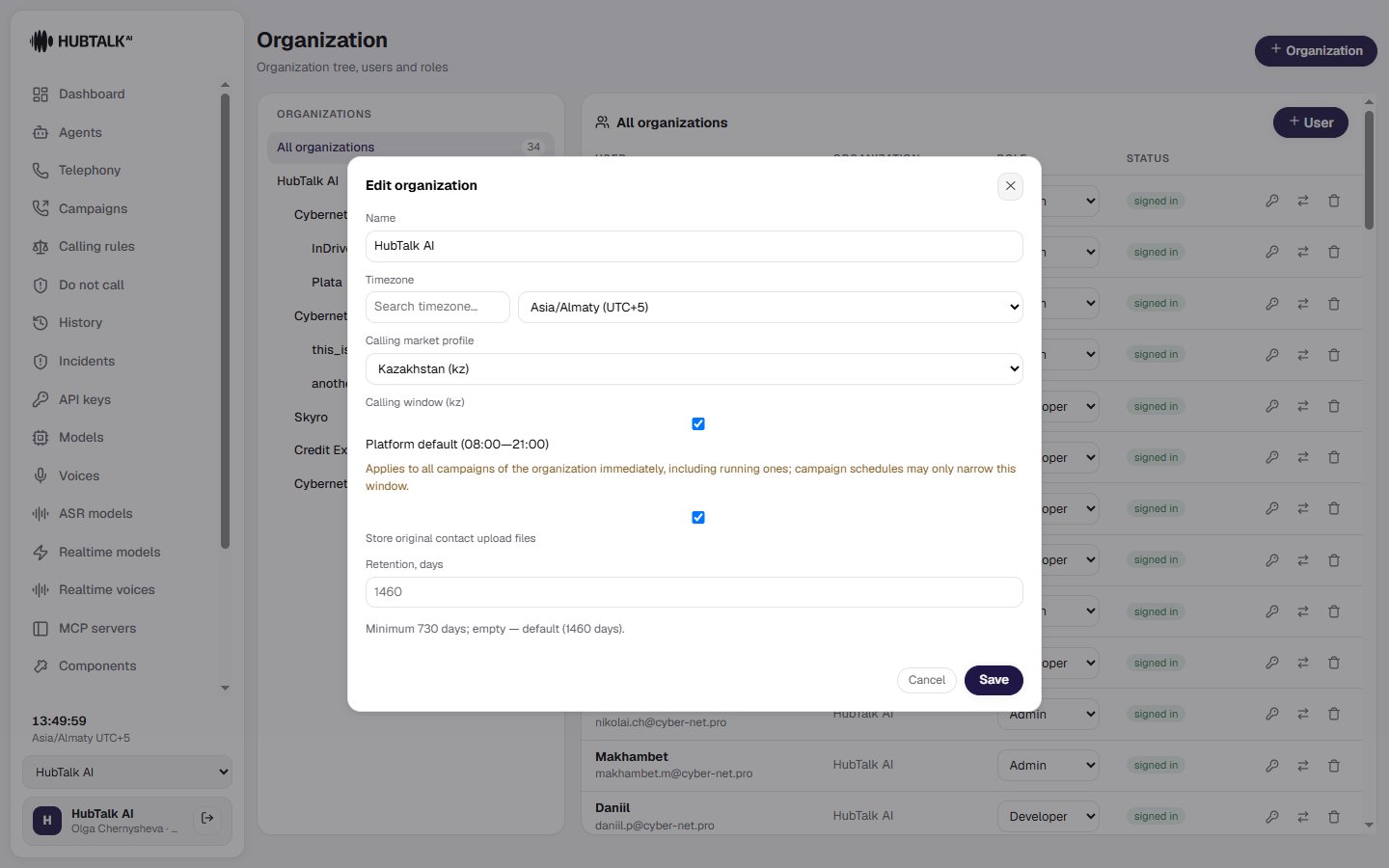1389x868 pixels.
Task: Open the Calling market profile dropdown
Action: pyautogui.click(x=694, y=368)
